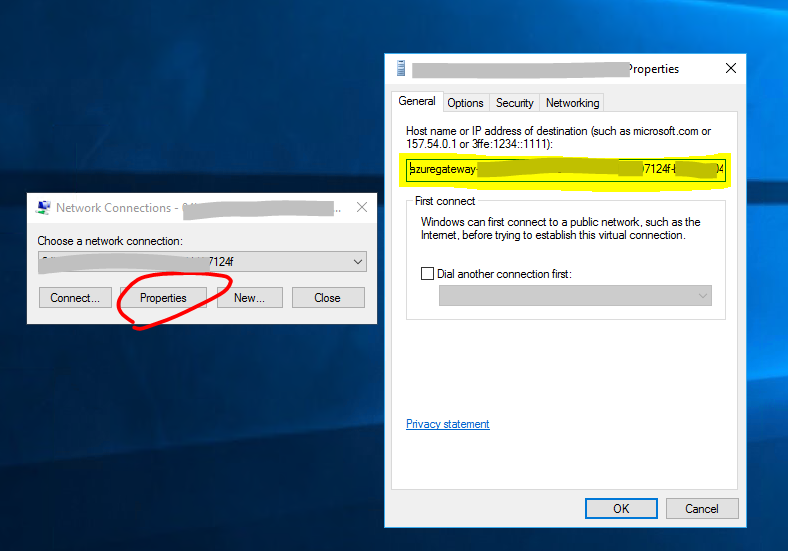Click the Network Connections window title text

tap(114, 208)
